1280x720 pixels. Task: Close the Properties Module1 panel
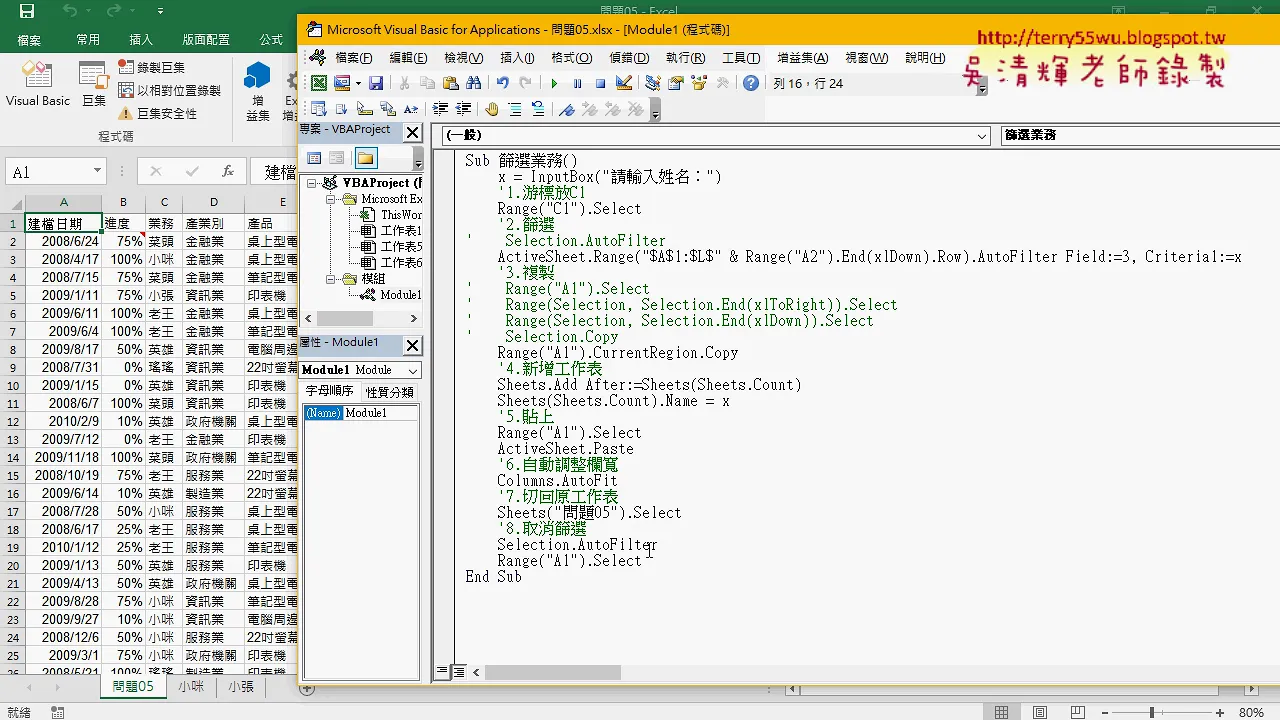coord(412,345)
